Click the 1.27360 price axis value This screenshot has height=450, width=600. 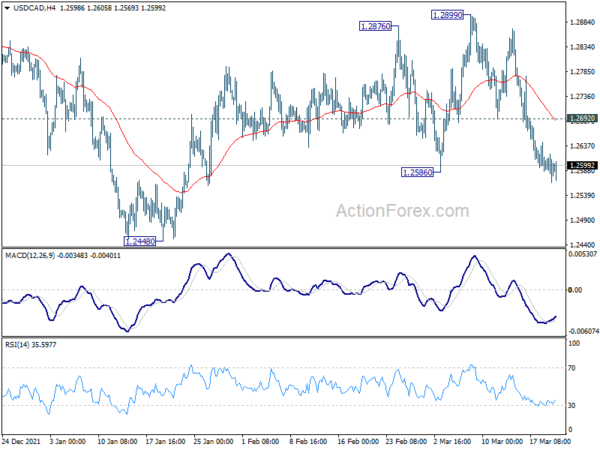pos(582,96)
